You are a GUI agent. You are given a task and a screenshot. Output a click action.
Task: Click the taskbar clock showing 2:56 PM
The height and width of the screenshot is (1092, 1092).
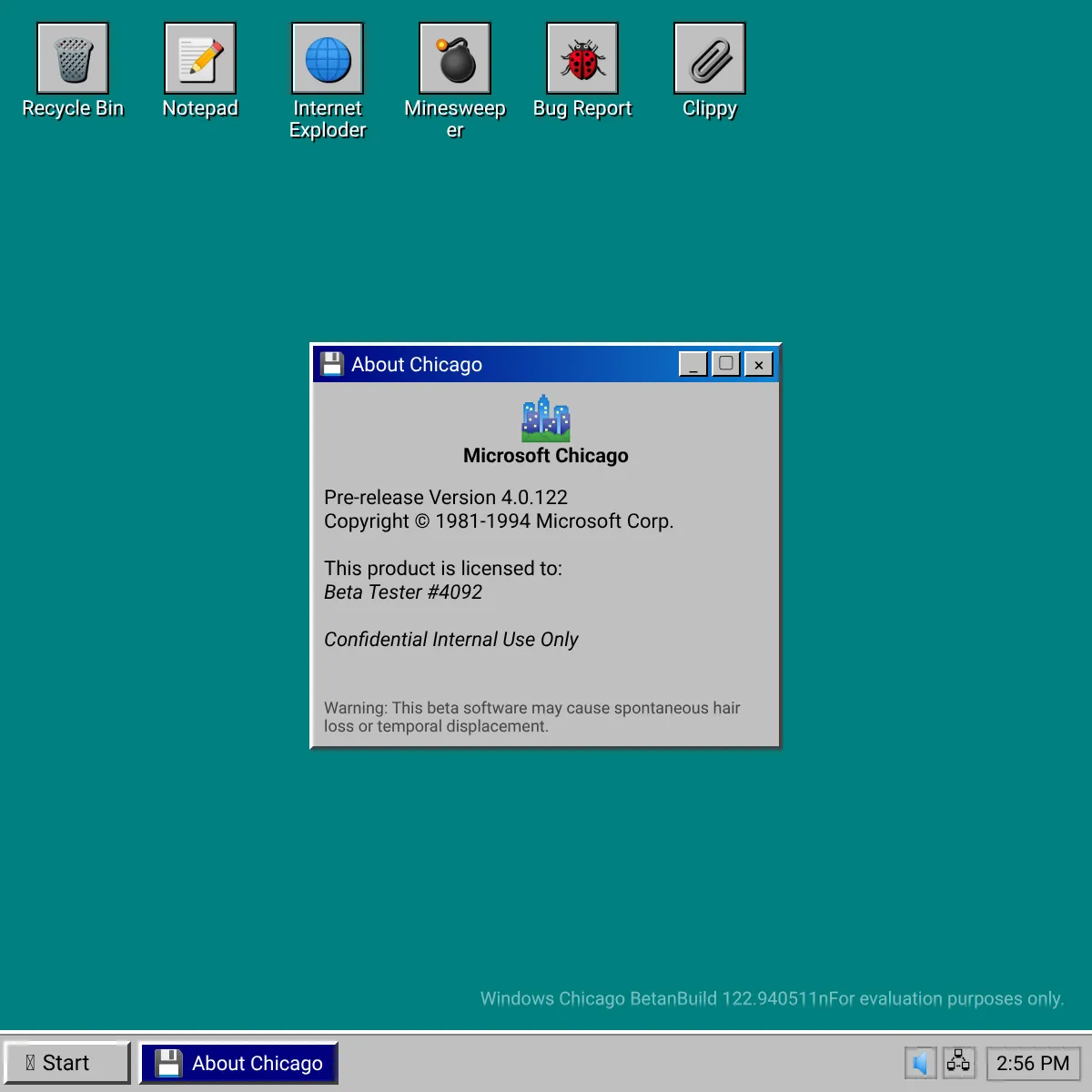pos(1033,1063)
